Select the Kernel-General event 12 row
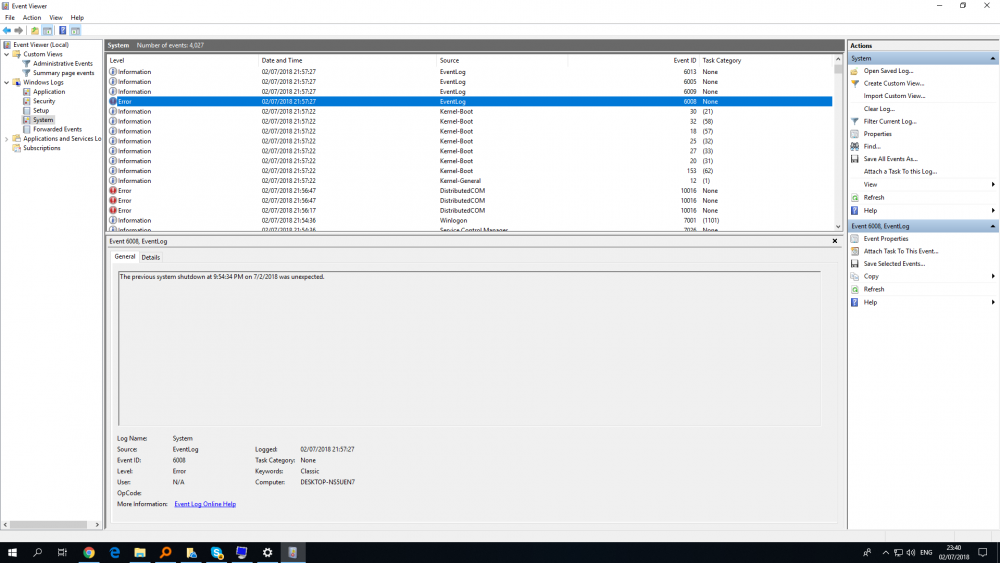The height and width of the screenshot is (563, 1000). [x=469, y=181]
